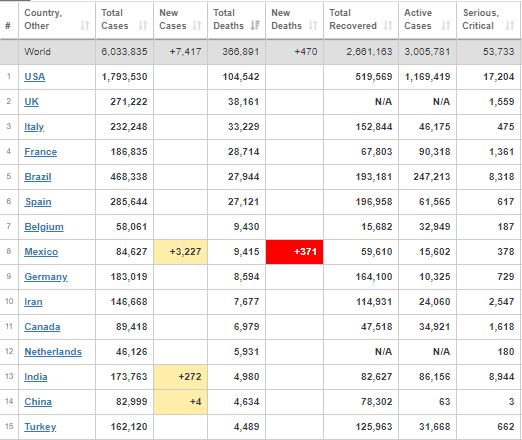
Task: Select World total cases 6,033,835
Action: [124, 52]
